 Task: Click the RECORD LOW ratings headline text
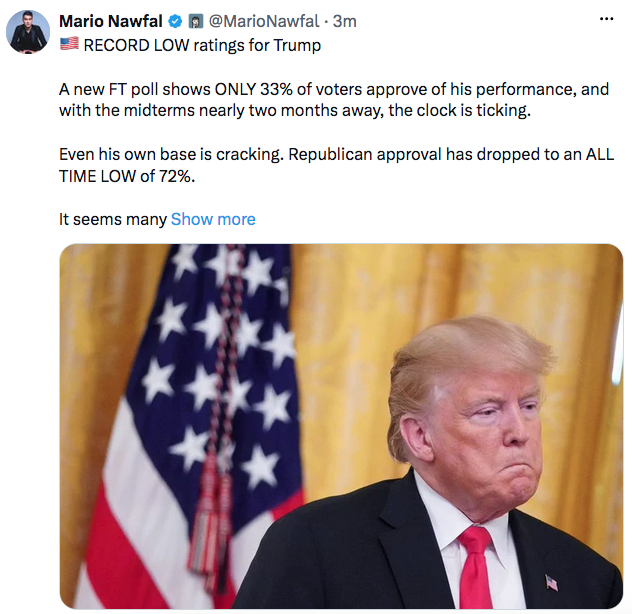(202, 45)
